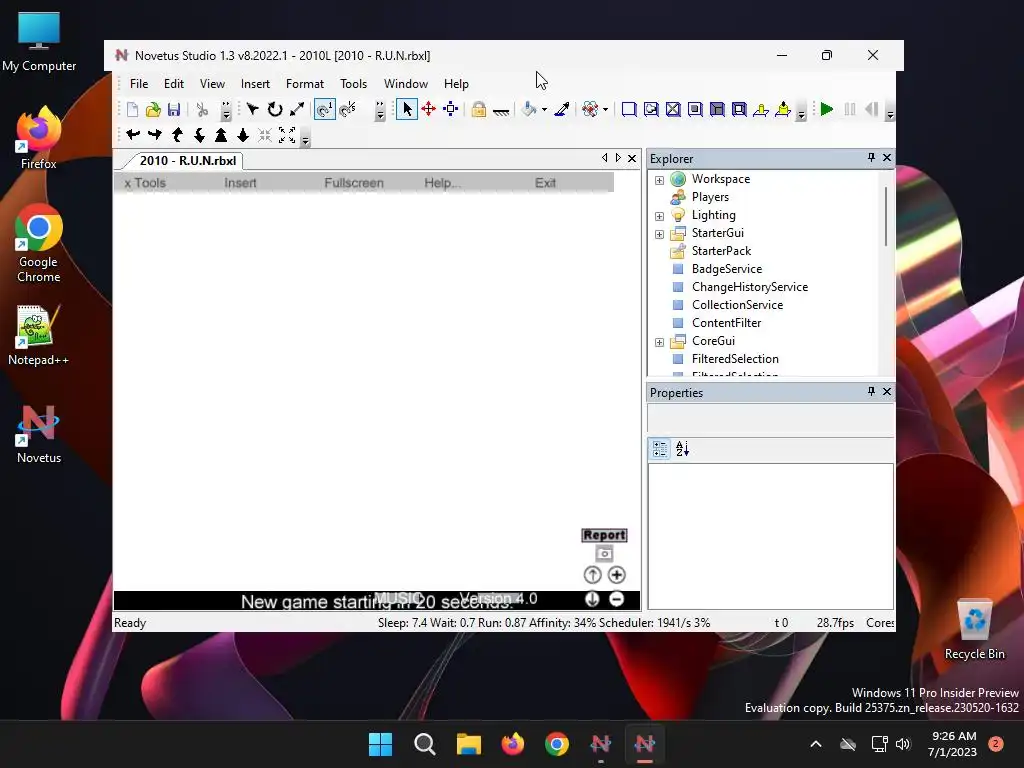
Task: Zoom camera out with the solid down arrow
Action: tap(243, 135)
